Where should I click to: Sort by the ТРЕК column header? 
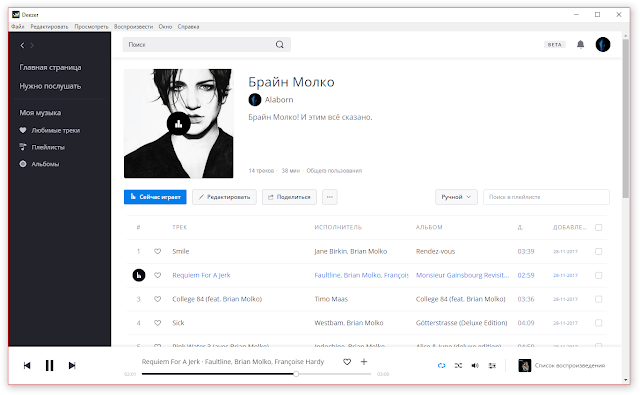pos(180,227)
